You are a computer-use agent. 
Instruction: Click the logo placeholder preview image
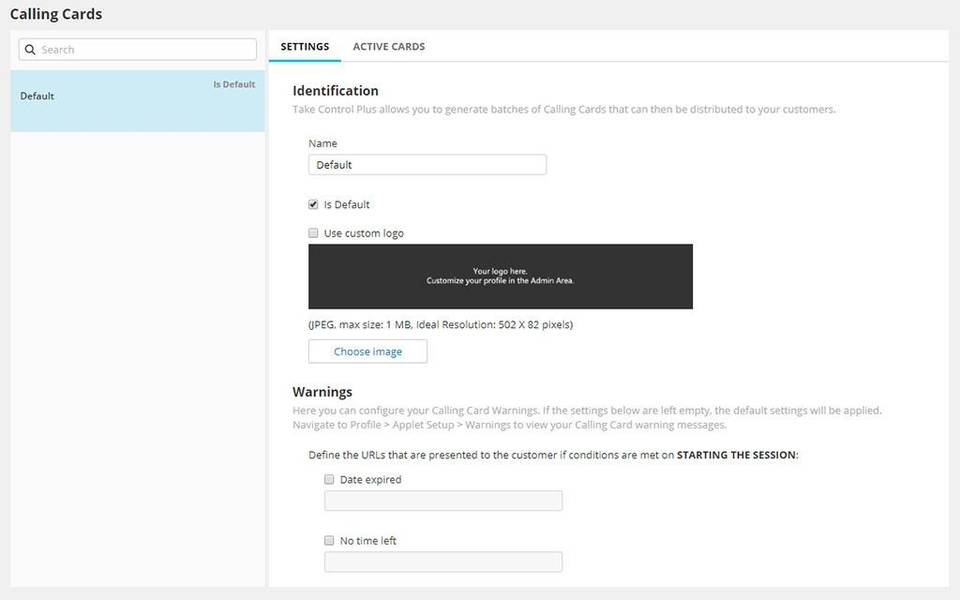click(501, 276)
